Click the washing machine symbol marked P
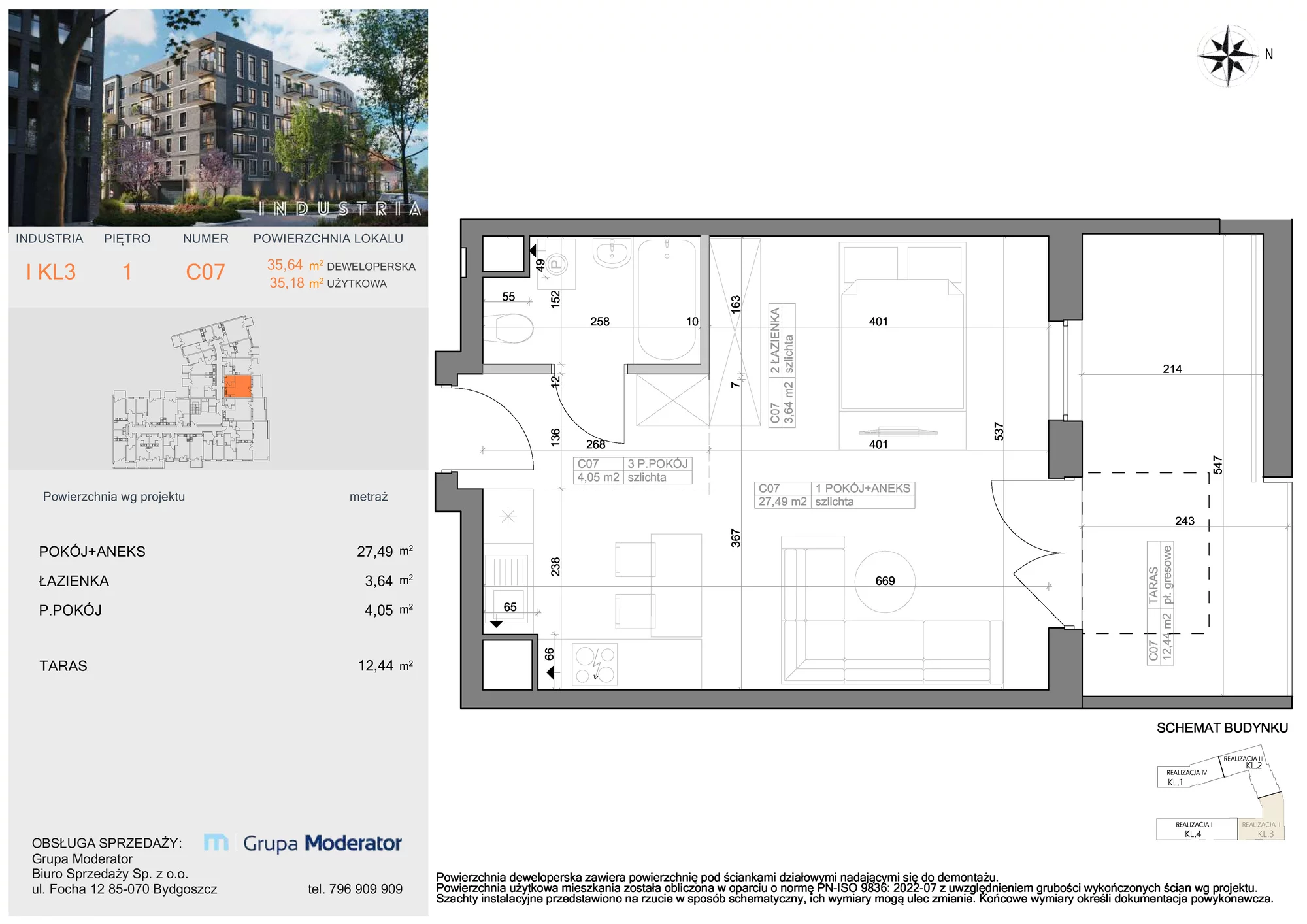 pos(556,264)
